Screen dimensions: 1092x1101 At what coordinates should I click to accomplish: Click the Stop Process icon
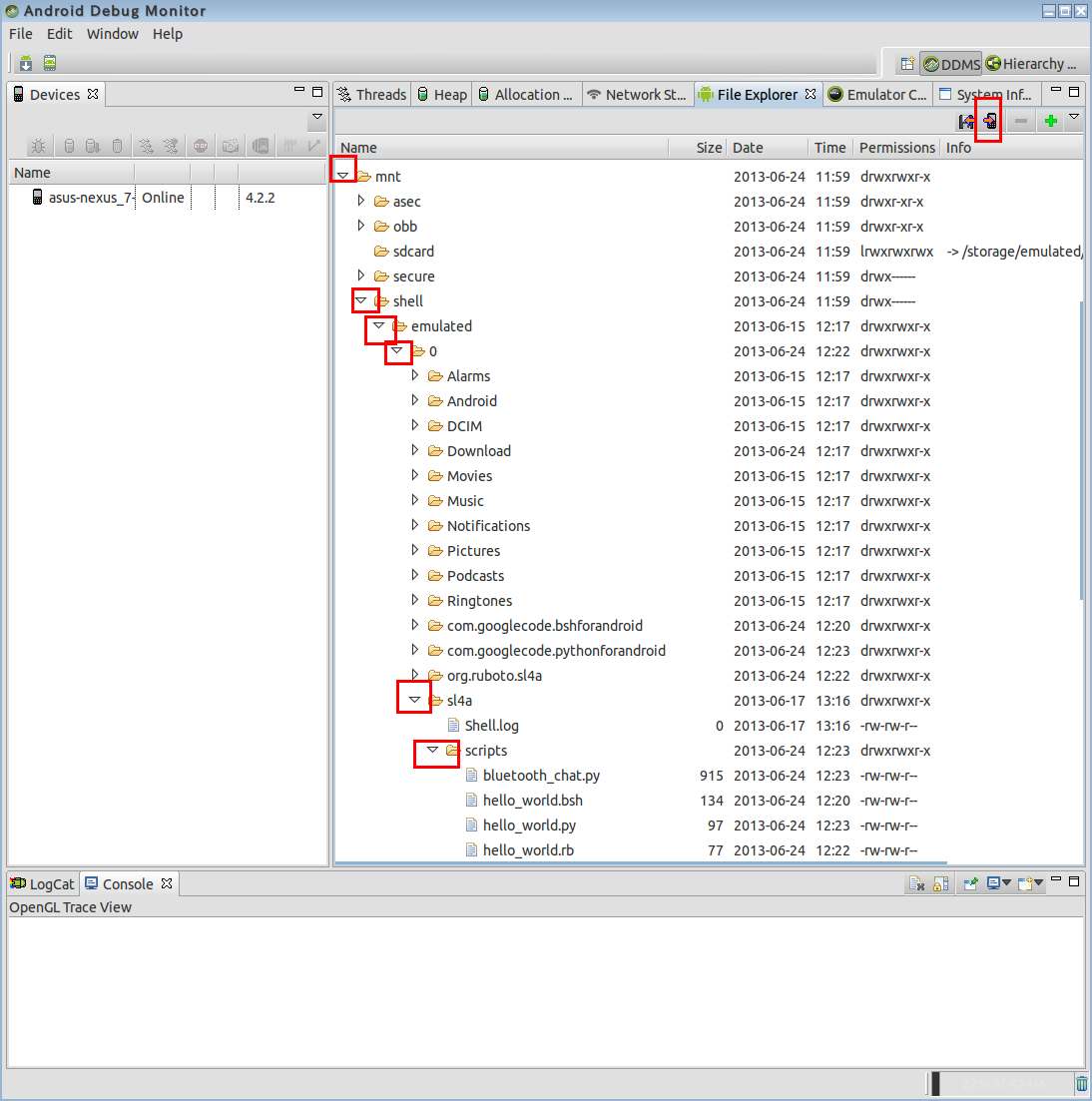click(201, 146)
